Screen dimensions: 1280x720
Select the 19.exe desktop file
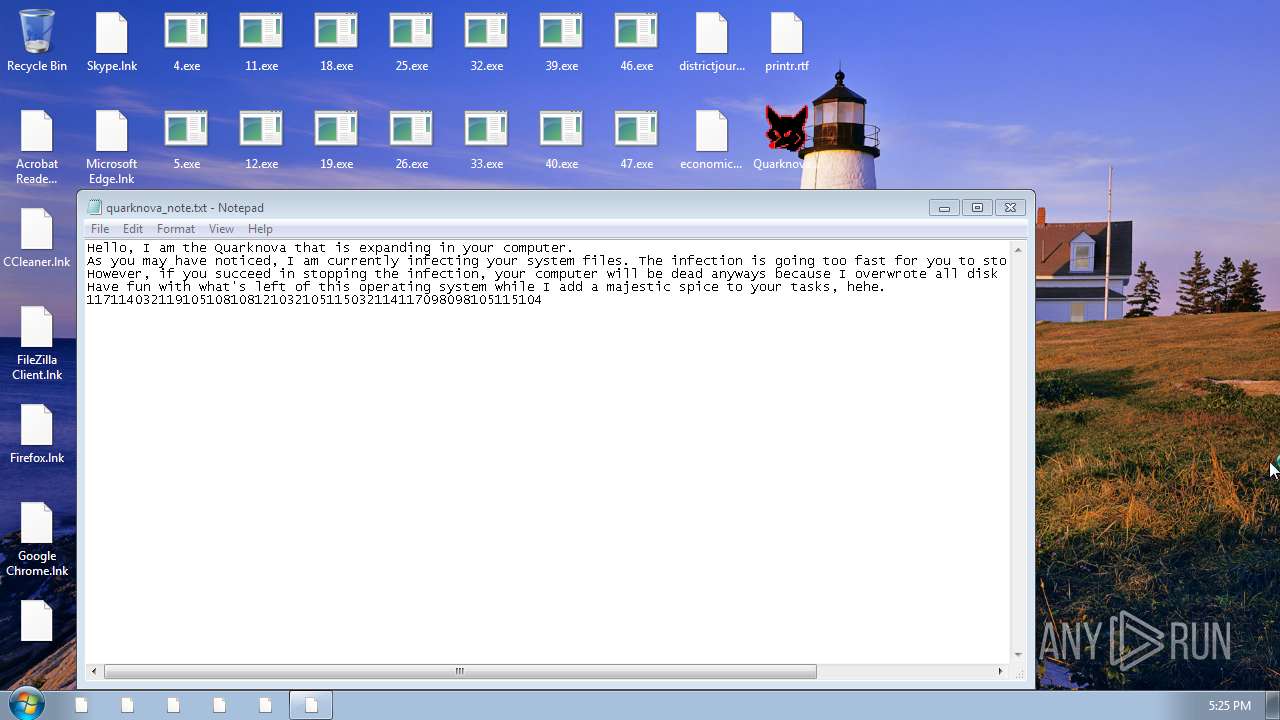336,140
